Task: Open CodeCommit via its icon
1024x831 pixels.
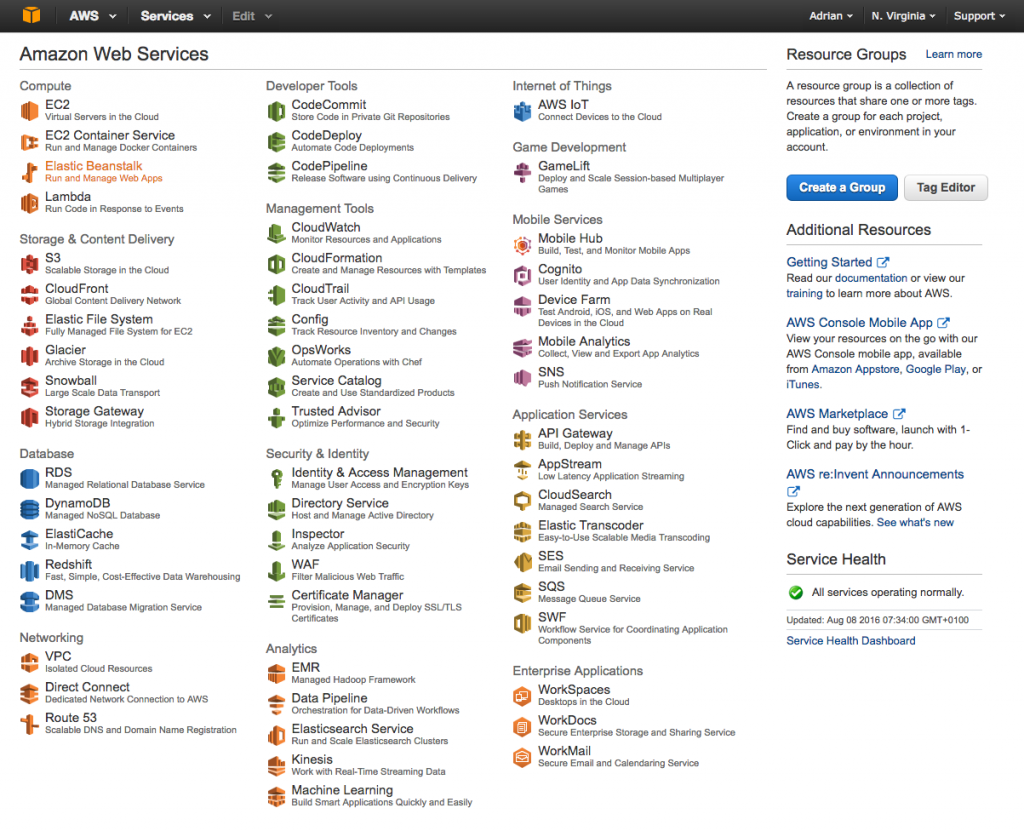Action: [x=278, y=109]
